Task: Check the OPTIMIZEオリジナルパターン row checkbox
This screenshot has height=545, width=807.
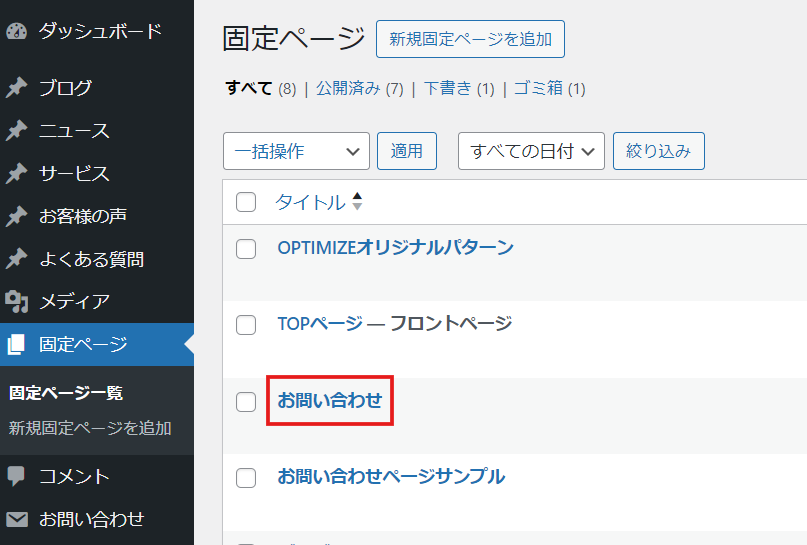Action: pos(246,249)
